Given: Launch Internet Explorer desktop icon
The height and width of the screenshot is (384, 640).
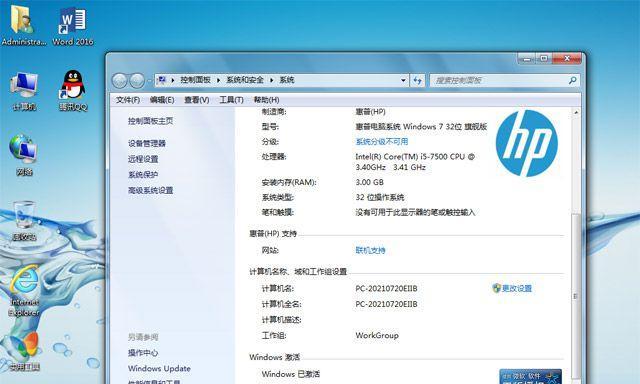Looking at the screenshot, I should [x=24, y=291].
